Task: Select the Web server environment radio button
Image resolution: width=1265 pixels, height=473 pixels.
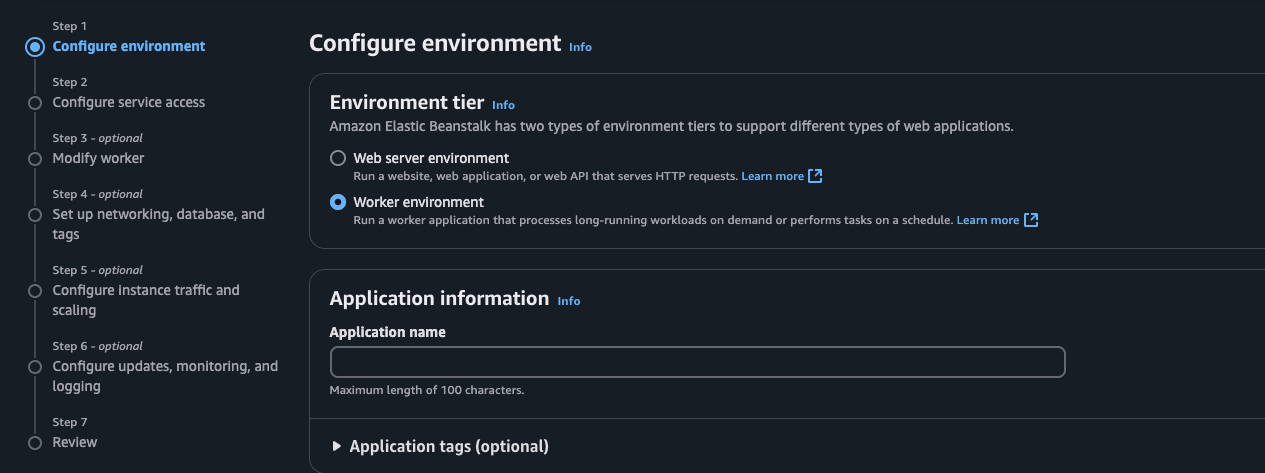Action: click(x=338, y=158)
